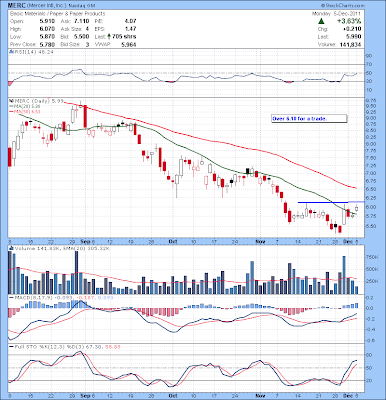Click the most recent candlestick on chart
386x400 pixels.
tap(356, 208)
